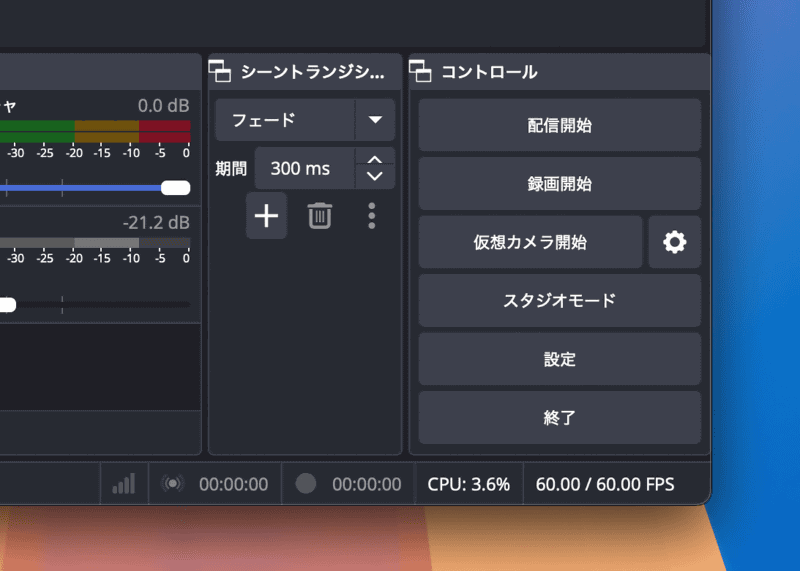Click the CPU: 3.6% status entry
The image size is (800, 571).
tap(468, 484)
